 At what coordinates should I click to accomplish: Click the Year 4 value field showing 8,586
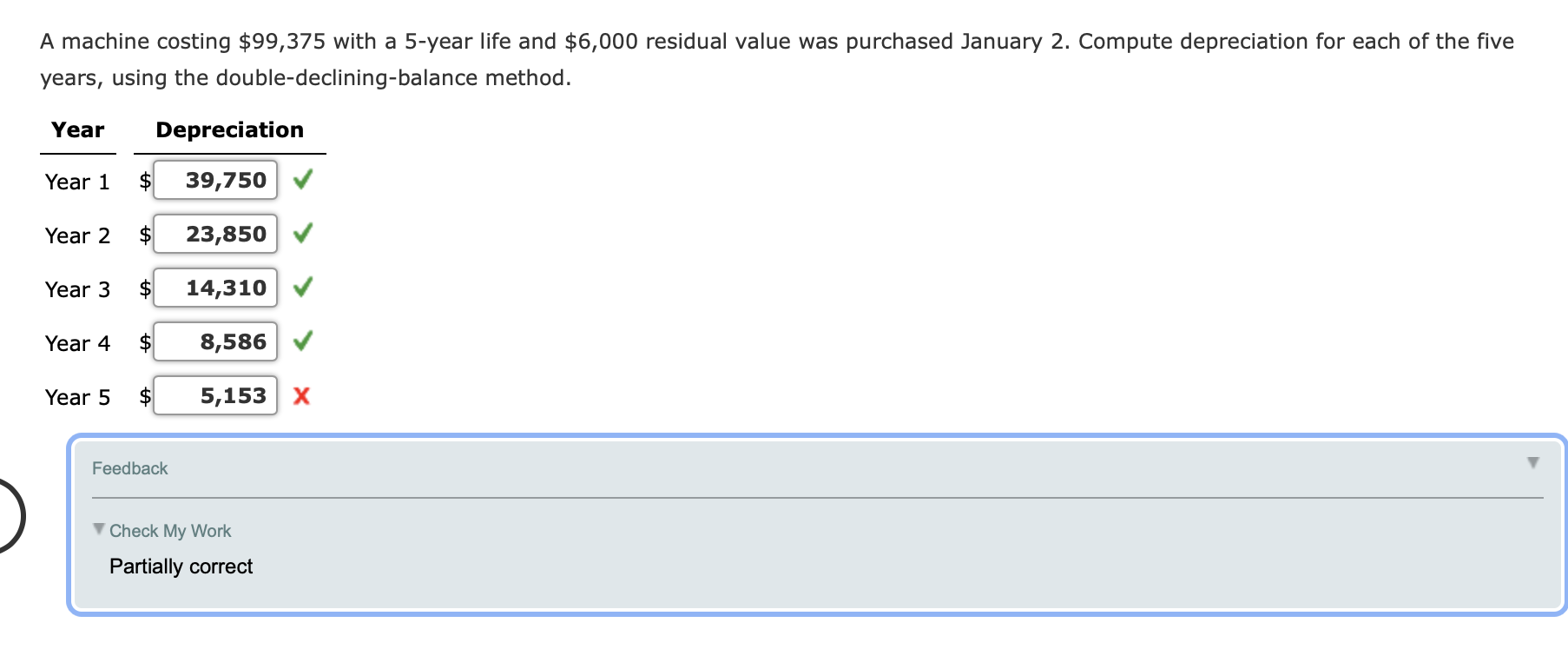tap(214, 341)
